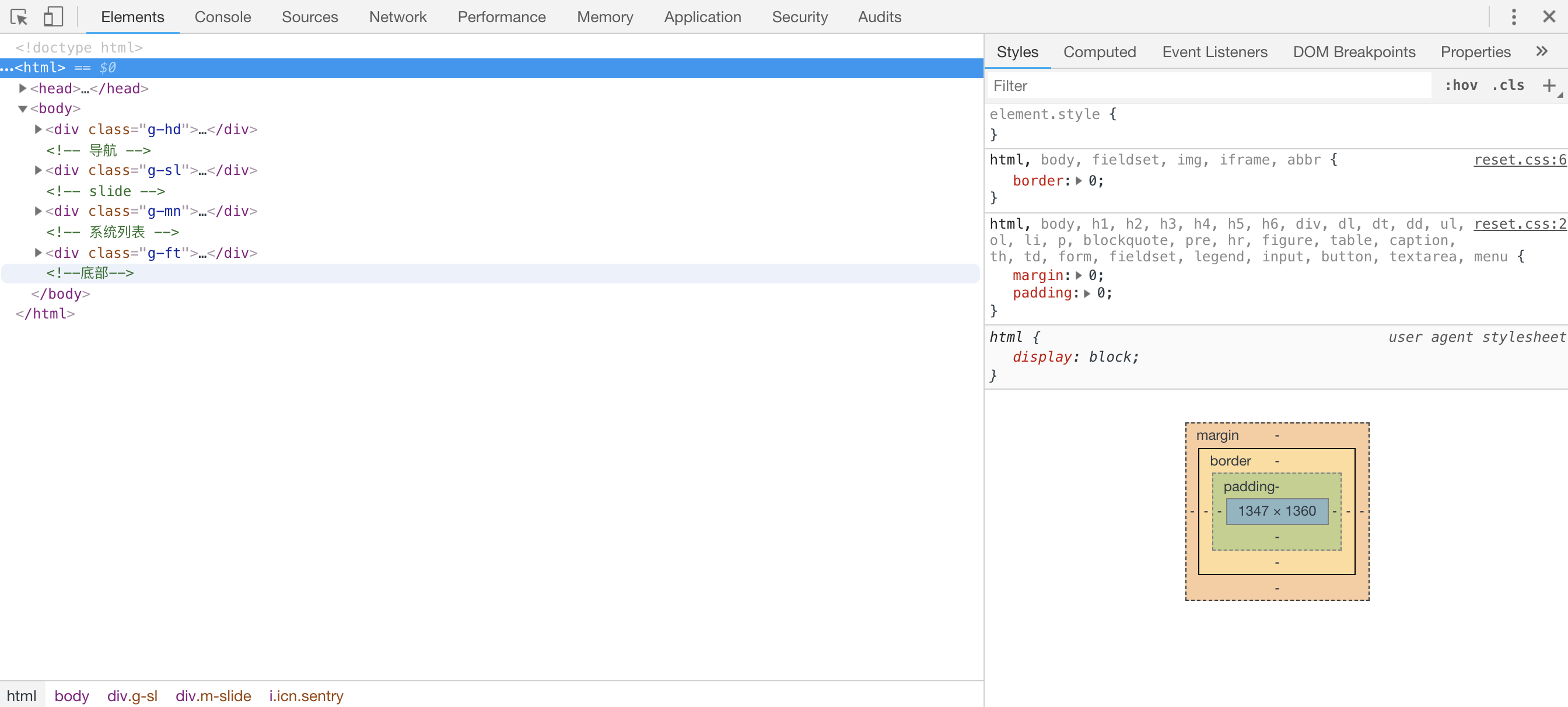Add a new style rule plus icon
This screenshot has height=707, width=1568.
(1549, 86)
